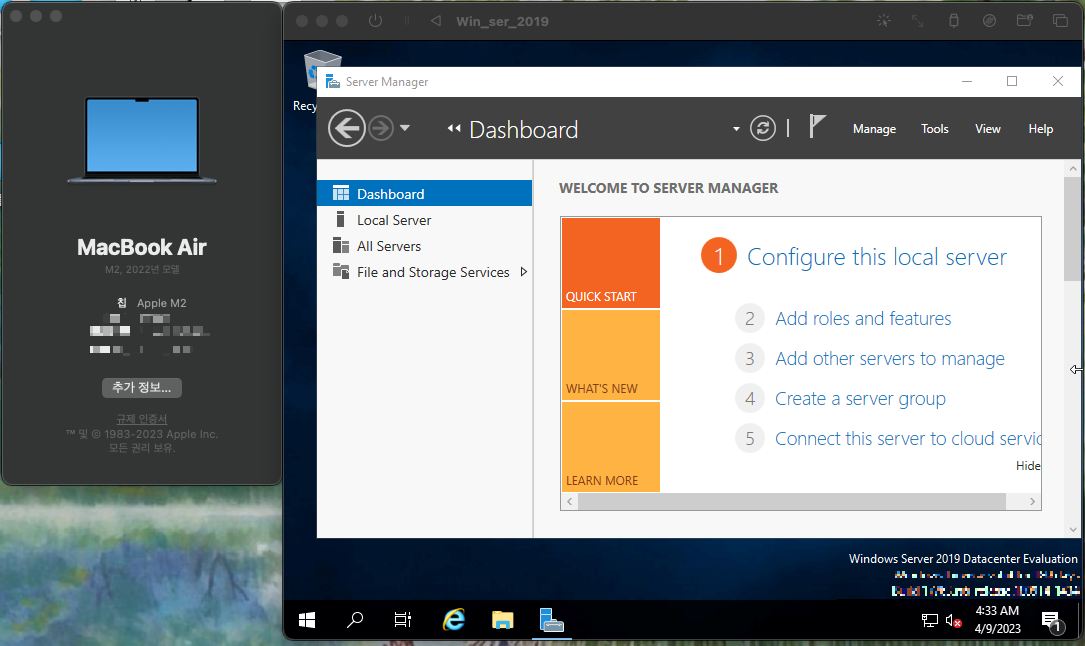Image resolution: width=1085 pixels, height=646 pixels.
Task: Click left arrow of welcome tile horizontal scrollbar
Action: [569, 501]
